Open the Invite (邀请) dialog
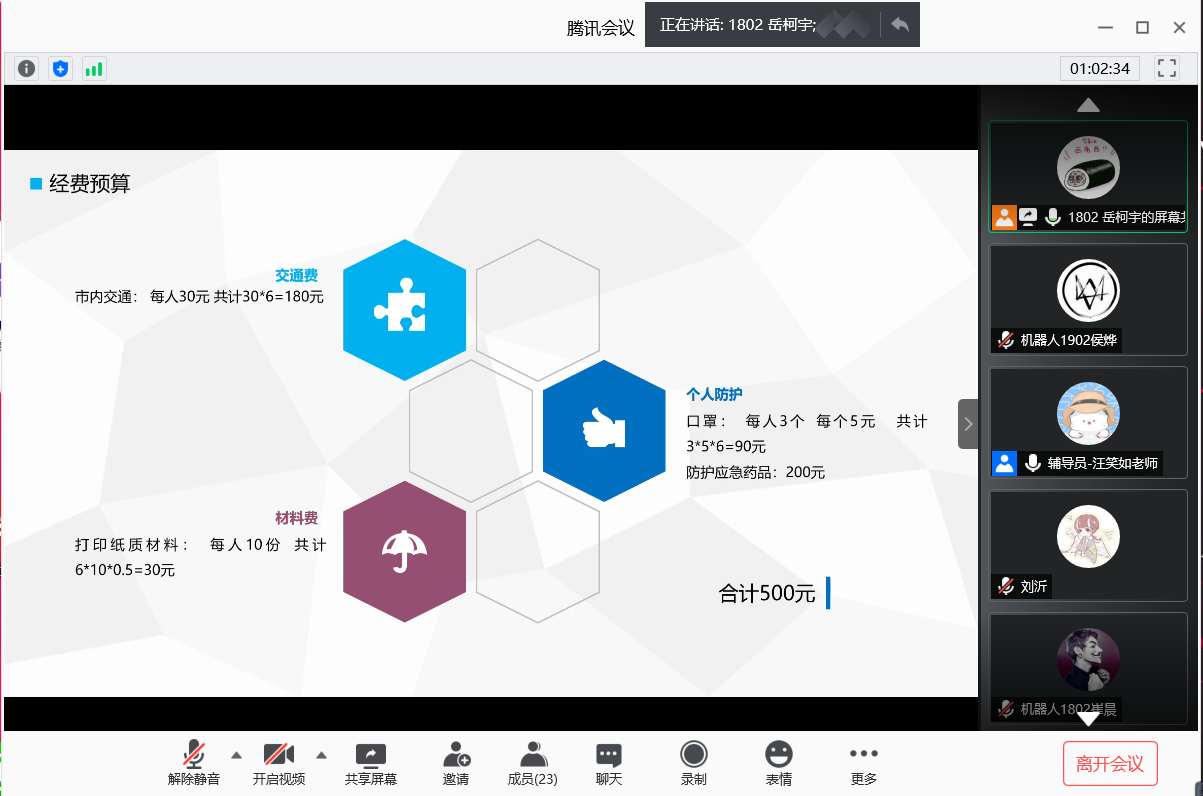The height and width of the screenshot is (796, 1203). pos(456,763)
